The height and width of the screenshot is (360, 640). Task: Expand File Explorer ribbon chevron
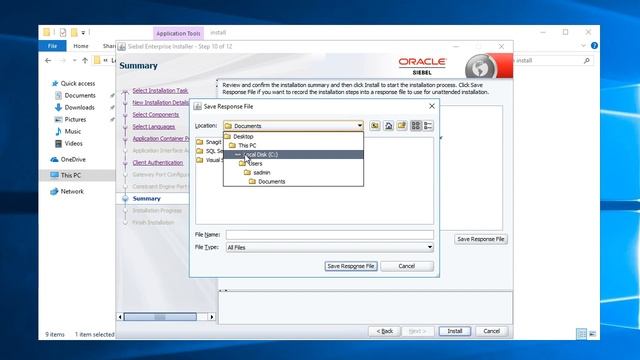pos(583,46)
